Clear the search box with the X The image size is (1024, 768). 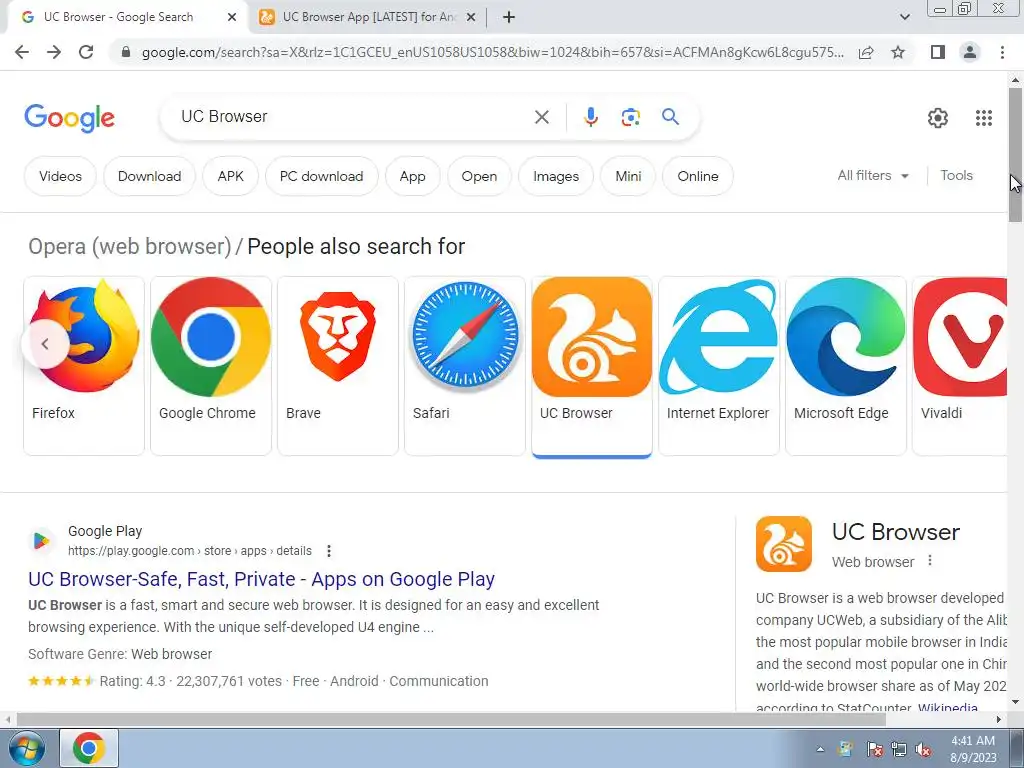tap(541, 117)
